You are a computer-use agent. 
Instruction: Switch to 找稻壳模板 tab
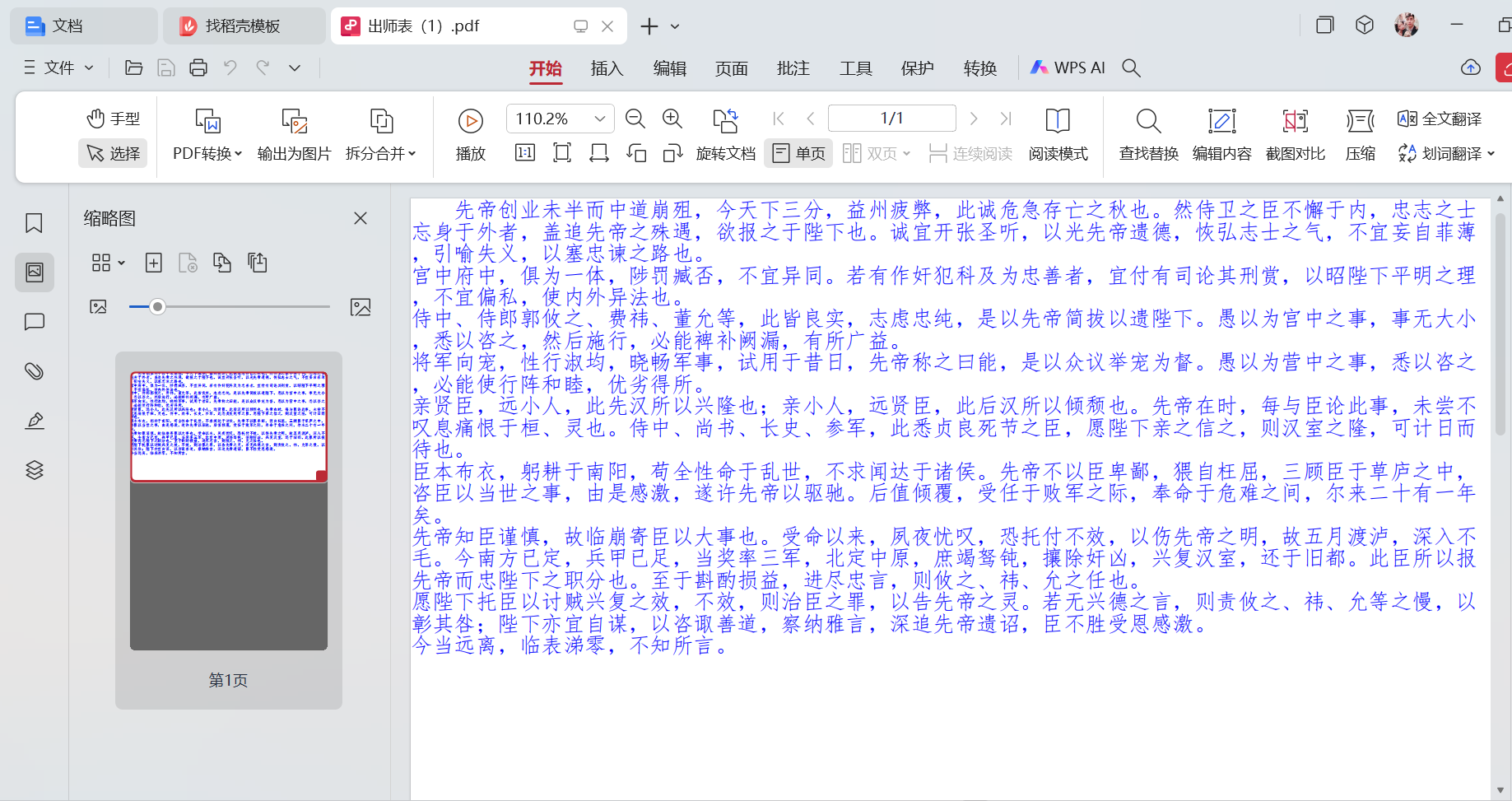(243, 26)
